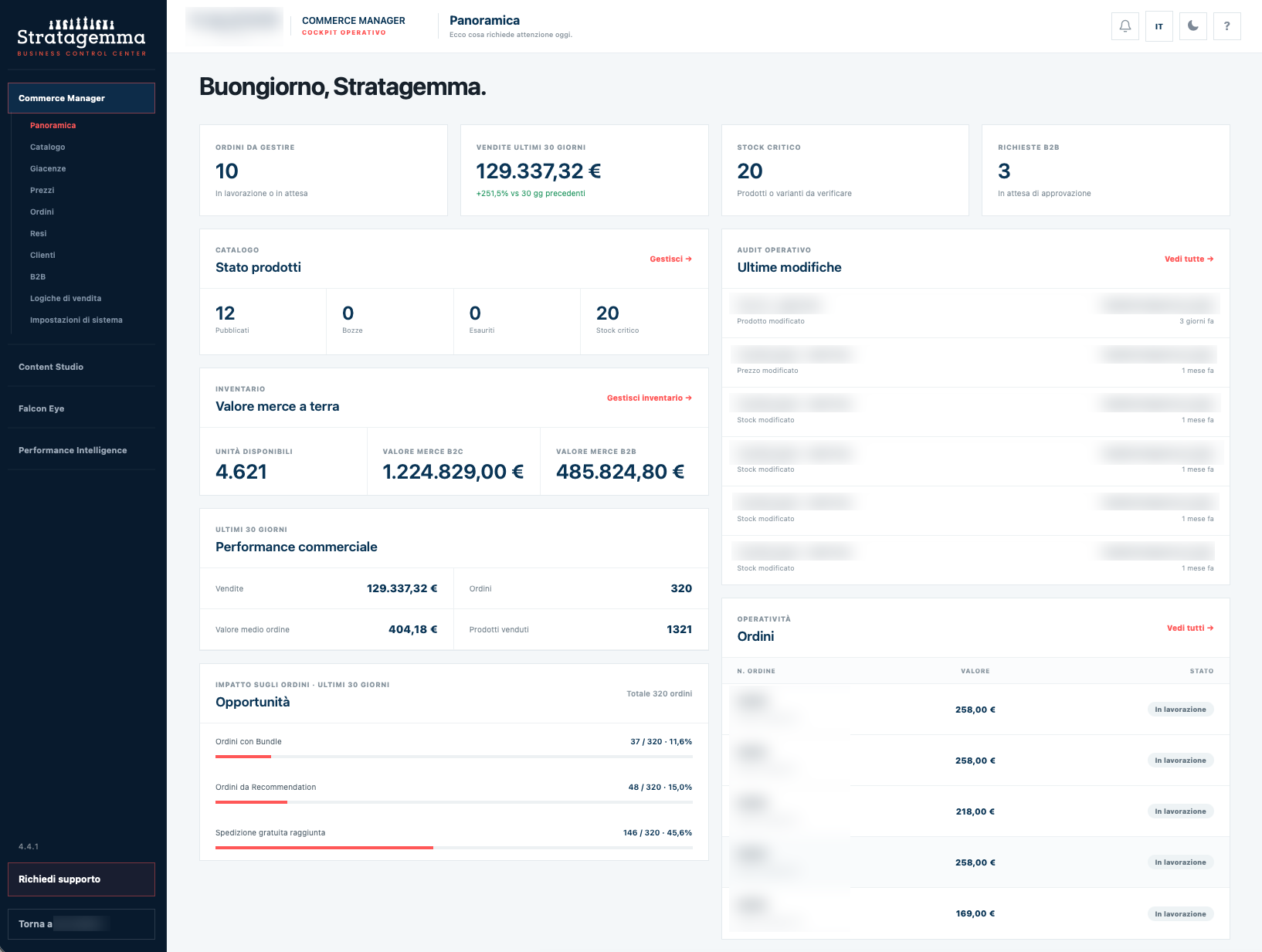Click the version number 4.4.1

click(x=29, y=847)
